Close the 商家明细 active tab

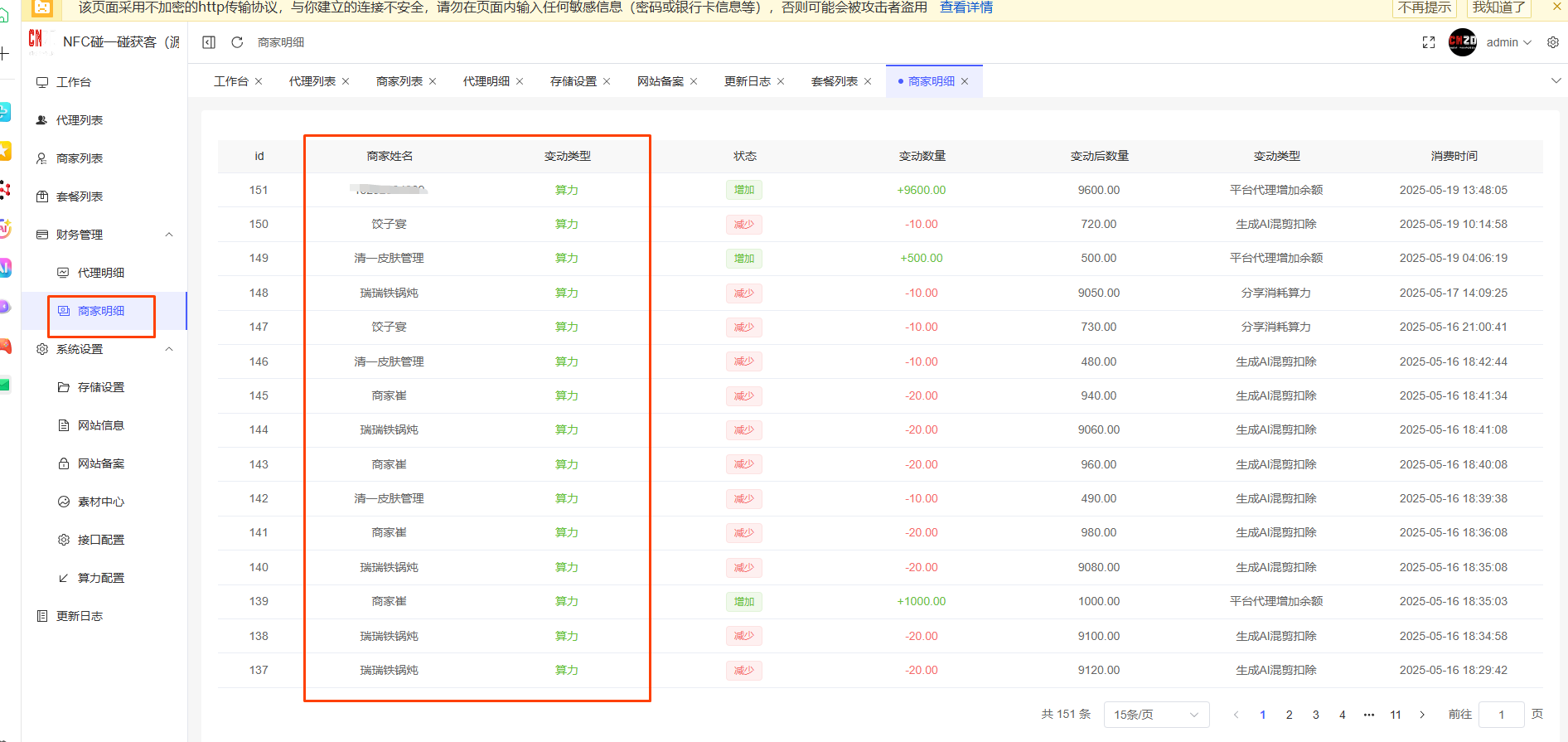[965, 81]
